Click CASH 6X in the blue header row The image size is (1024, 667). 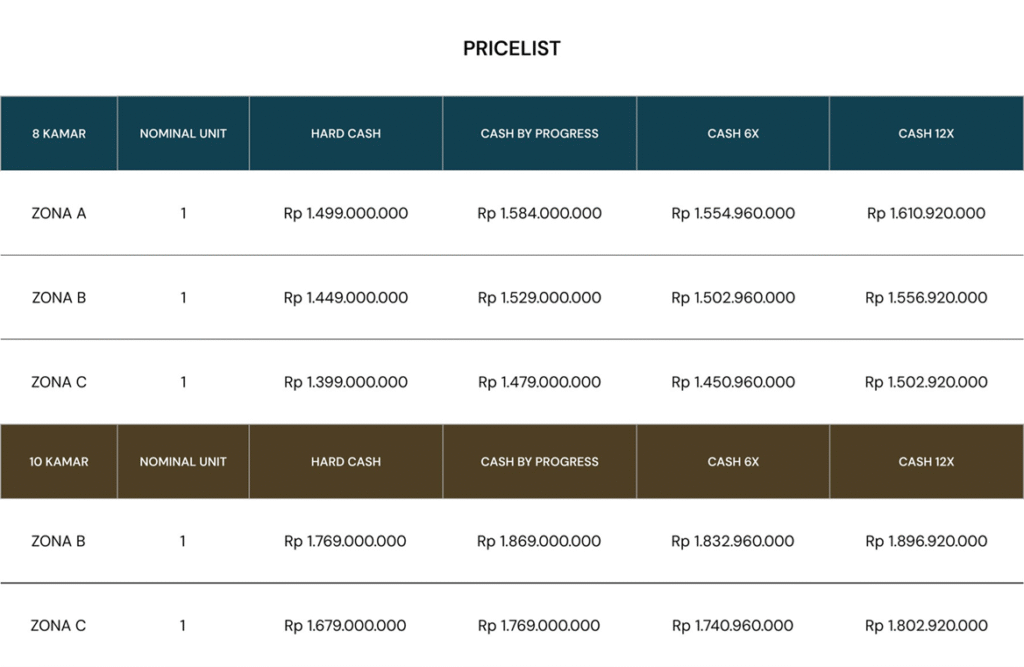pyautogui.click(x=733, y=133)
